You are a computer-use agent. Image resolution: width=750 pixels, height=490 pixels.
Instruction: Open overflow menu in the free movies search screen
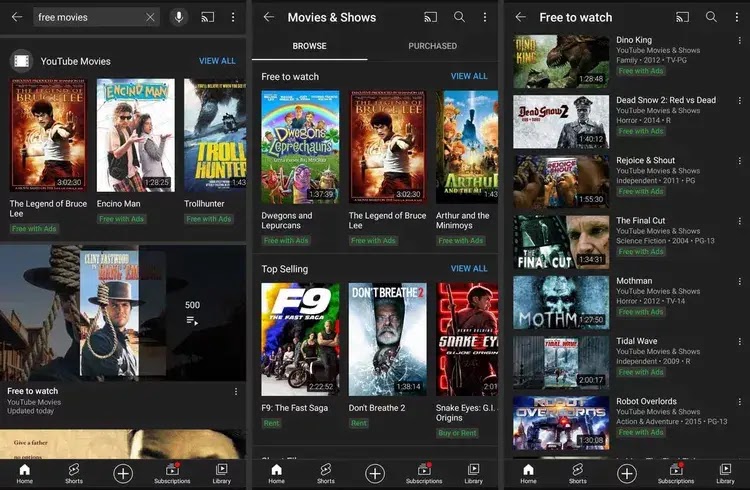233,17
